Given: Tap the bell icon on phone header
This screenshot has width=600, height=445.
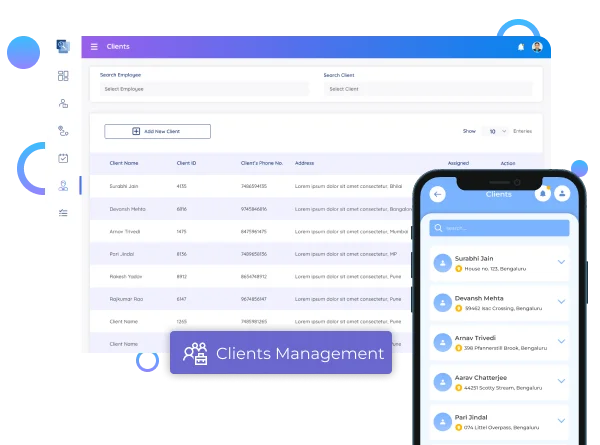Looking at the screenshot, I should click(541, 194).
